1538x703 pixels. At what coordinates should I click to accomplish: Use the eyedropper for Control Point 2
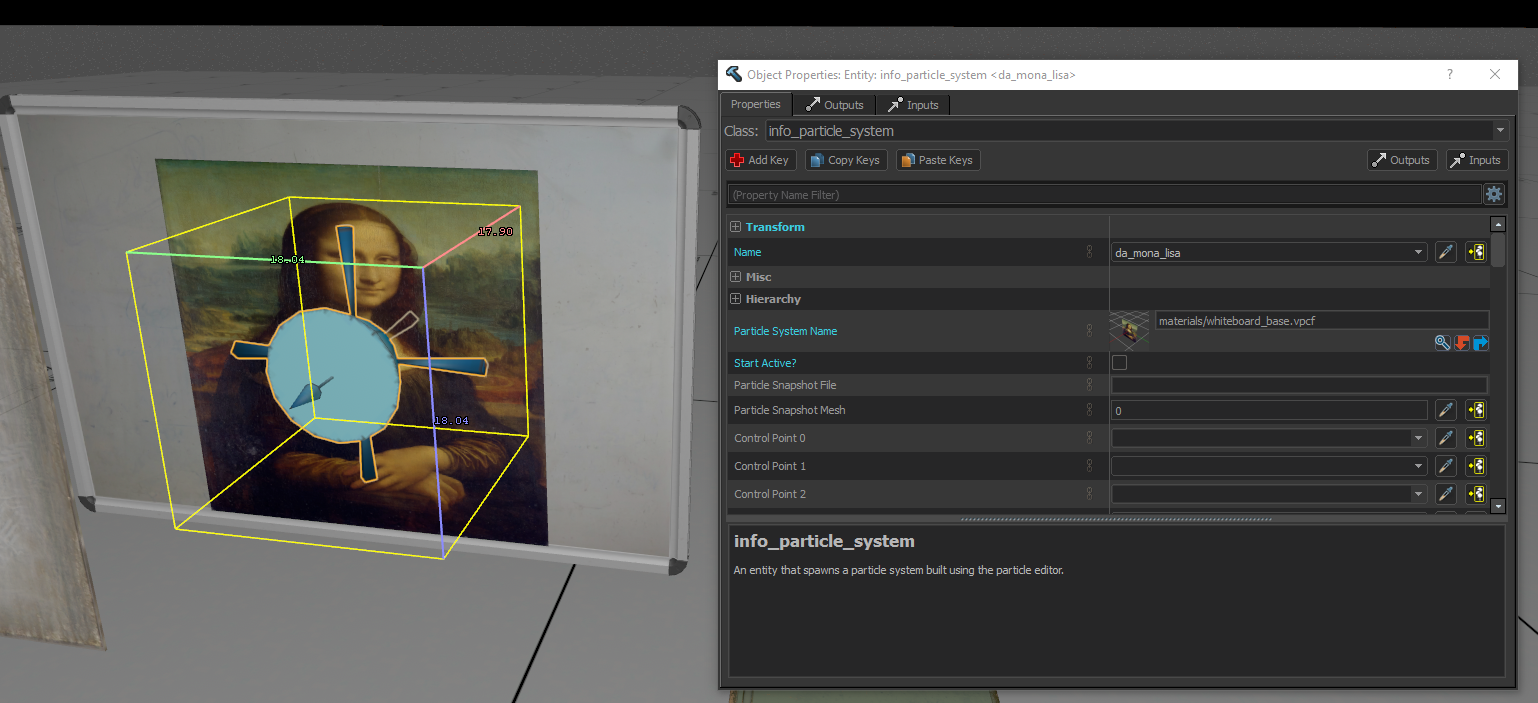point(1445,494)
